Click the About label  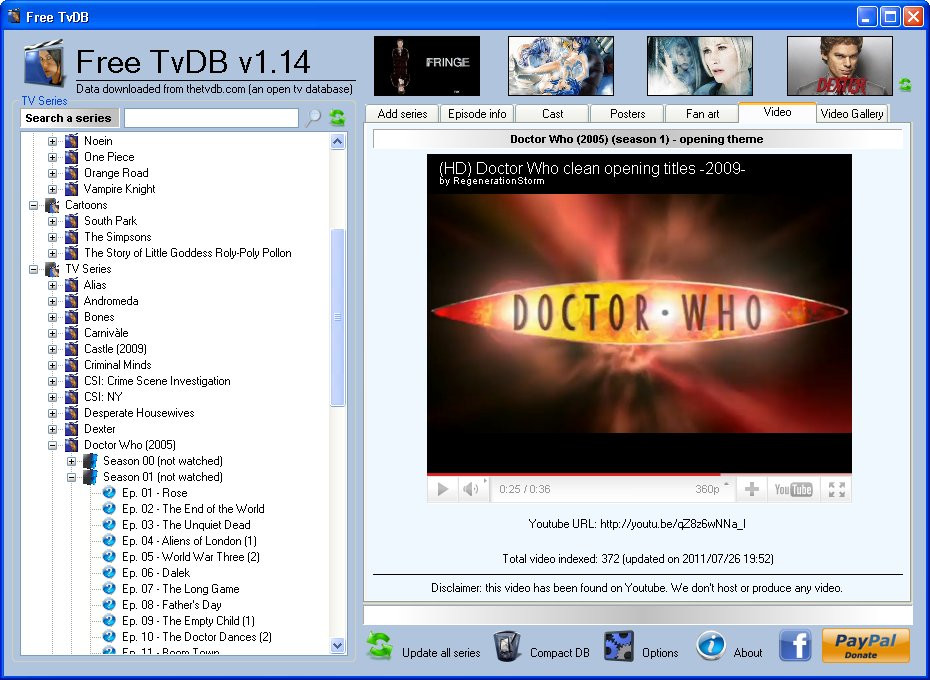[747, 653]
